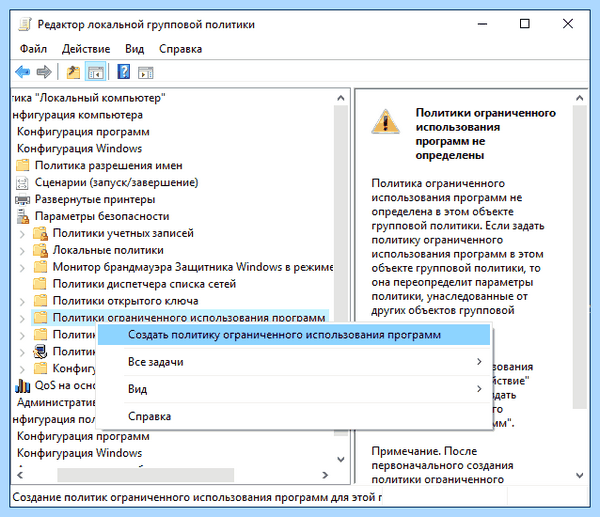Click the folder icon beside Политики учетных записей
The image size is (600, 517).
[x=41, y=233]
